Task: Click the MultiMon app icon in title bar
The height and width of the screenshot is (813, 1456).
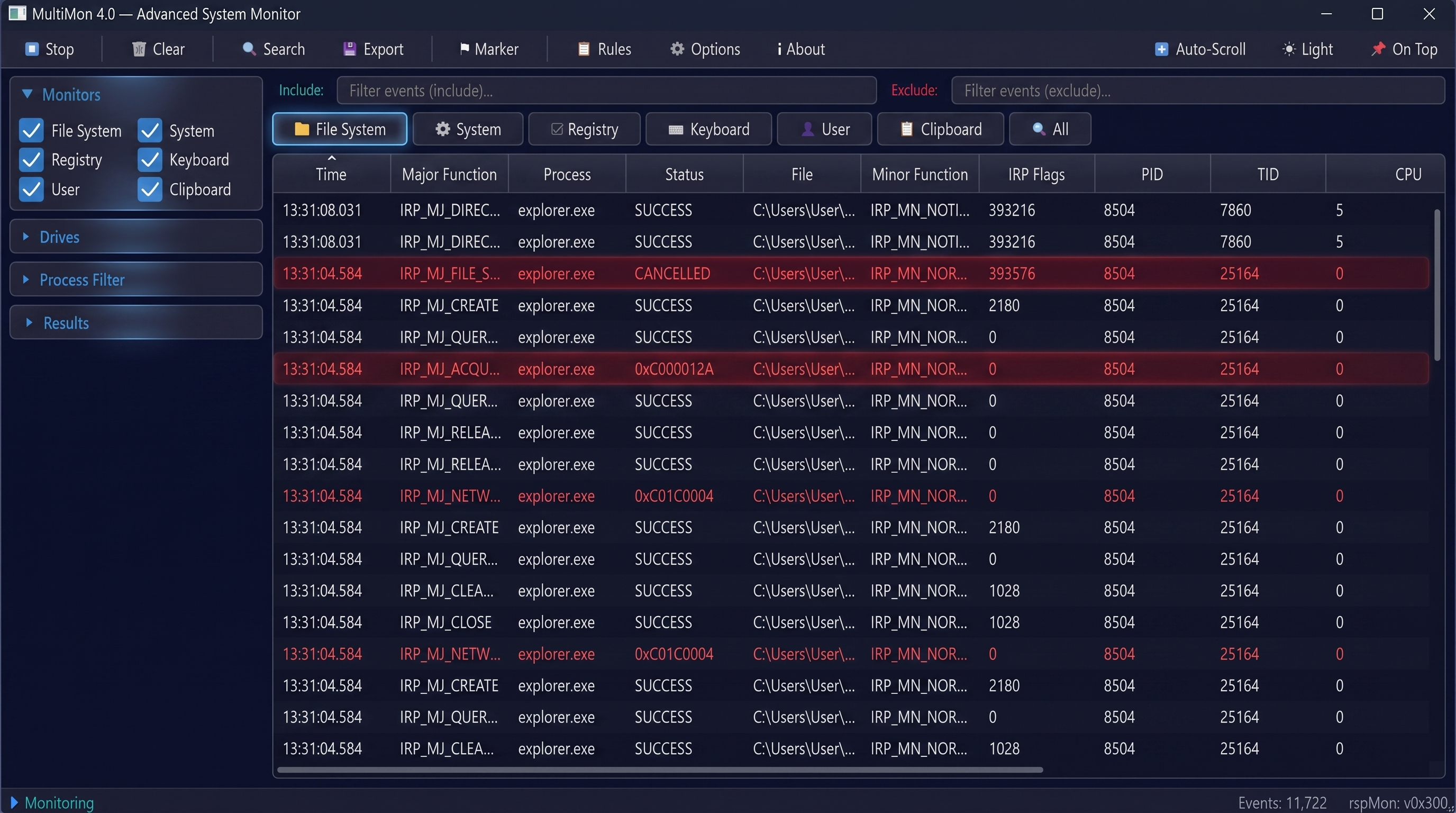Action: click(17, 13)
